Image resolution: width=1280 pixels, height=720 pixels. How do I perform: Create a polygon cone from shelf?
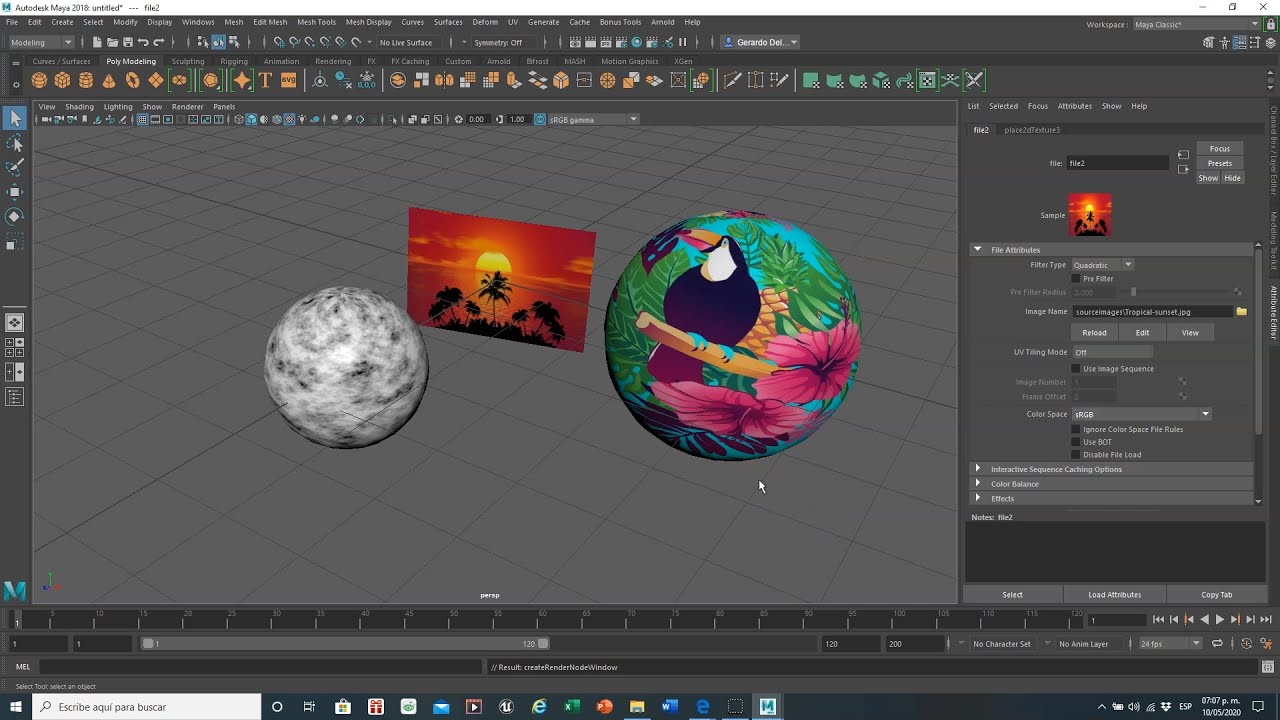(109, 80)
